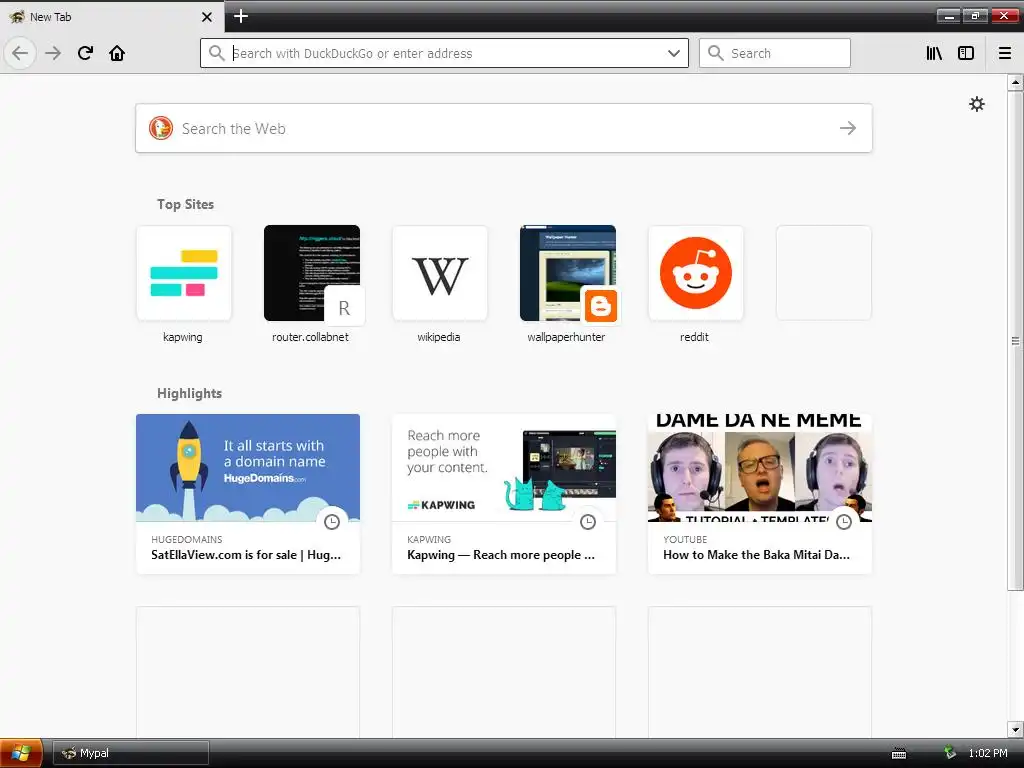Select the Mypal taskbar button

click(x=131, y=753)
